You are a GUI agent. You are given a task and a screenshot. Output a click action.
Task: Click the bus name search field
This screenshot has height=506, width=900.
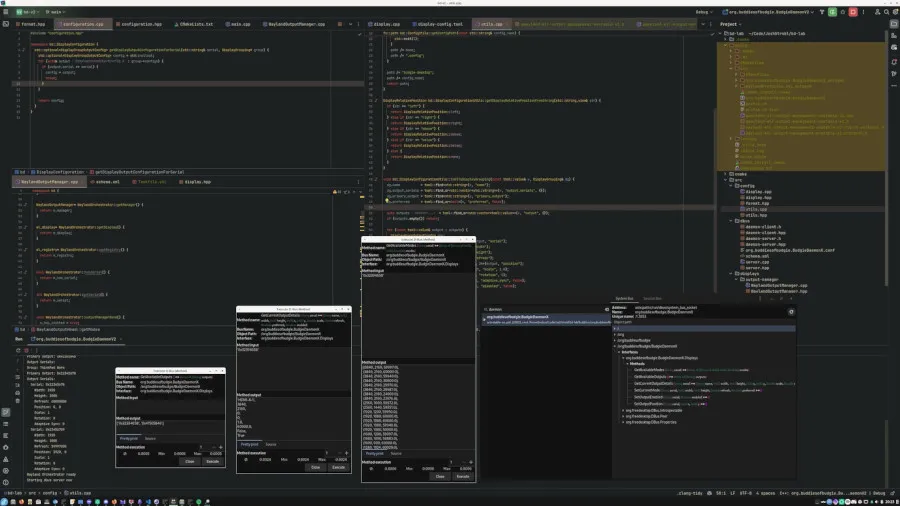(545, 309)
